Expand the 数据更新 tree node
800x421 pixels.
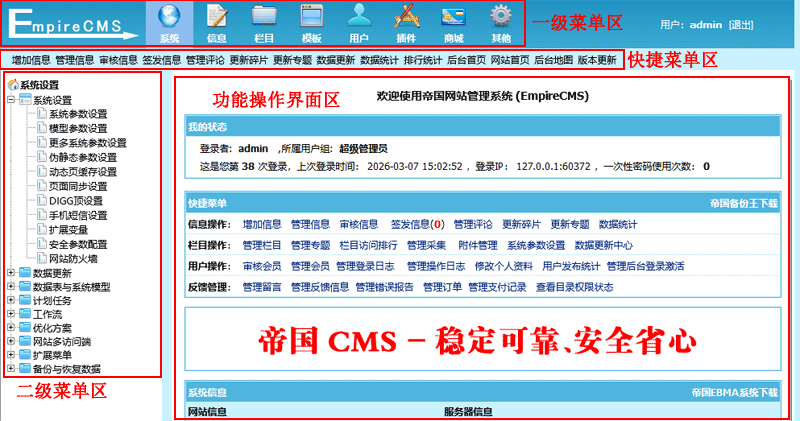point(11,272)
